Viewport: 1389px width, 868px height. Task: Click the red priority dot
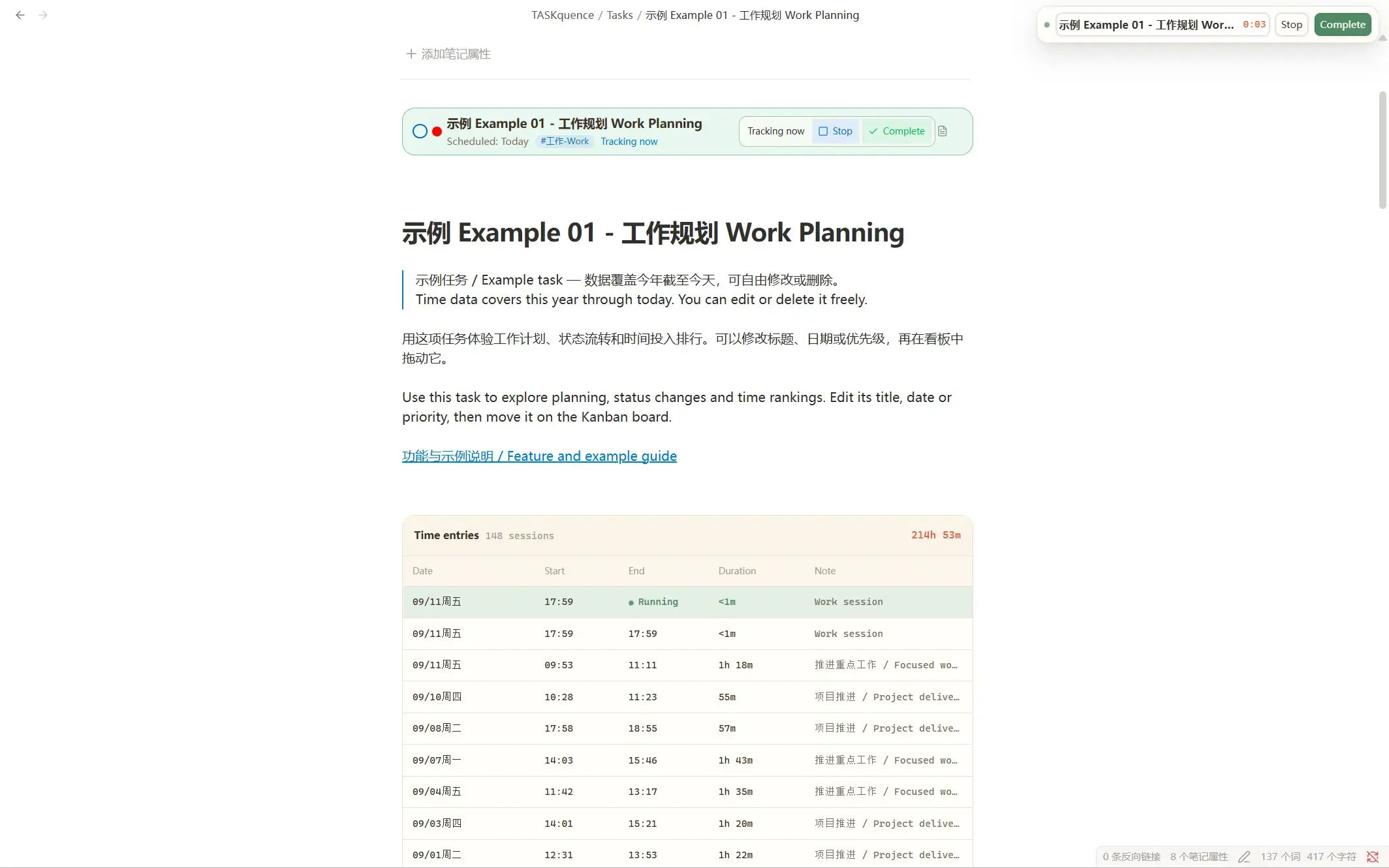[x=437, y=132]
